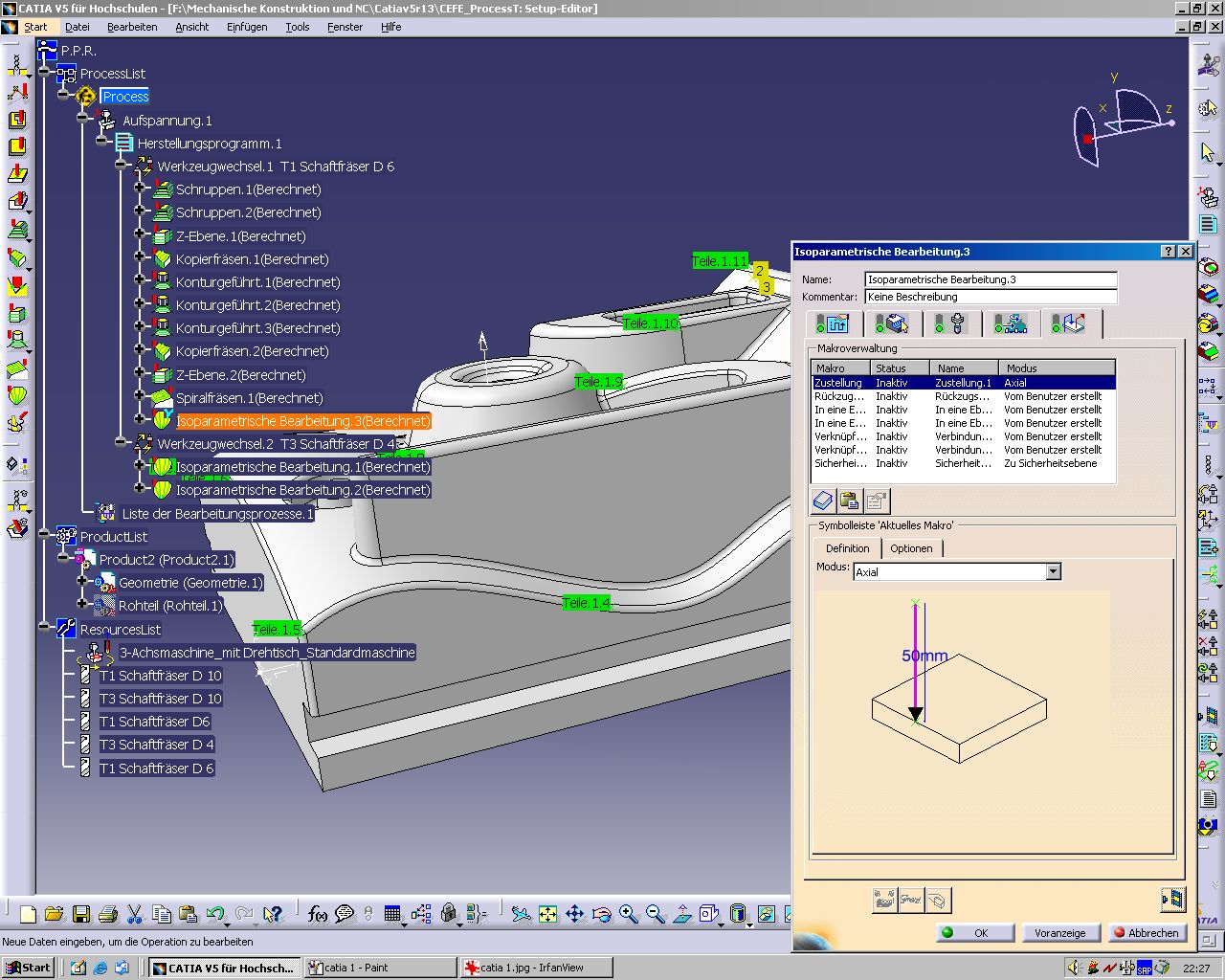This screenshot has width=1225, height=980.
Task: Click the OK button
Action: coord(974,933)
